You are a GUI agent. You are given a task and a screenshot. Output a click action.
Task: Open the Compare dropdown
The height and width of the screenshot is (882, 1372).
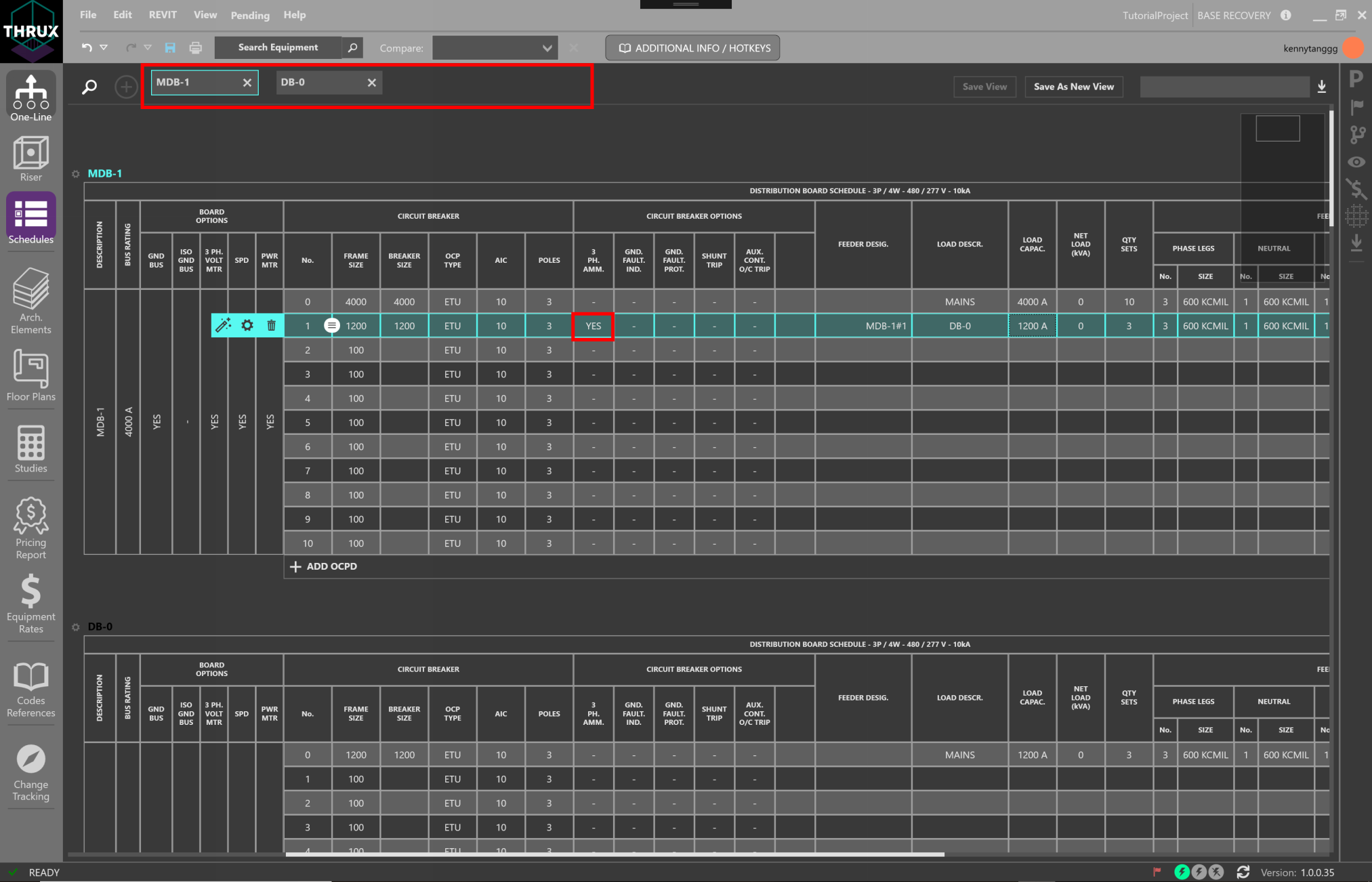pyautogui.click(x=494, y=47)
